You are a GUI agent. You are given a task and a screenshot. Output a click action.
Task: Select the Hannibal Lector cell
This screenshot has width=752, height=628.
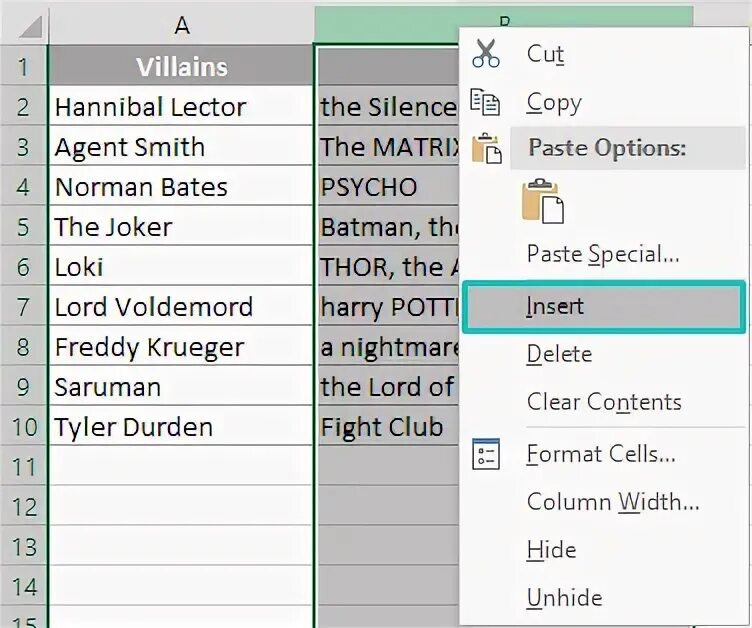[181, 107]
